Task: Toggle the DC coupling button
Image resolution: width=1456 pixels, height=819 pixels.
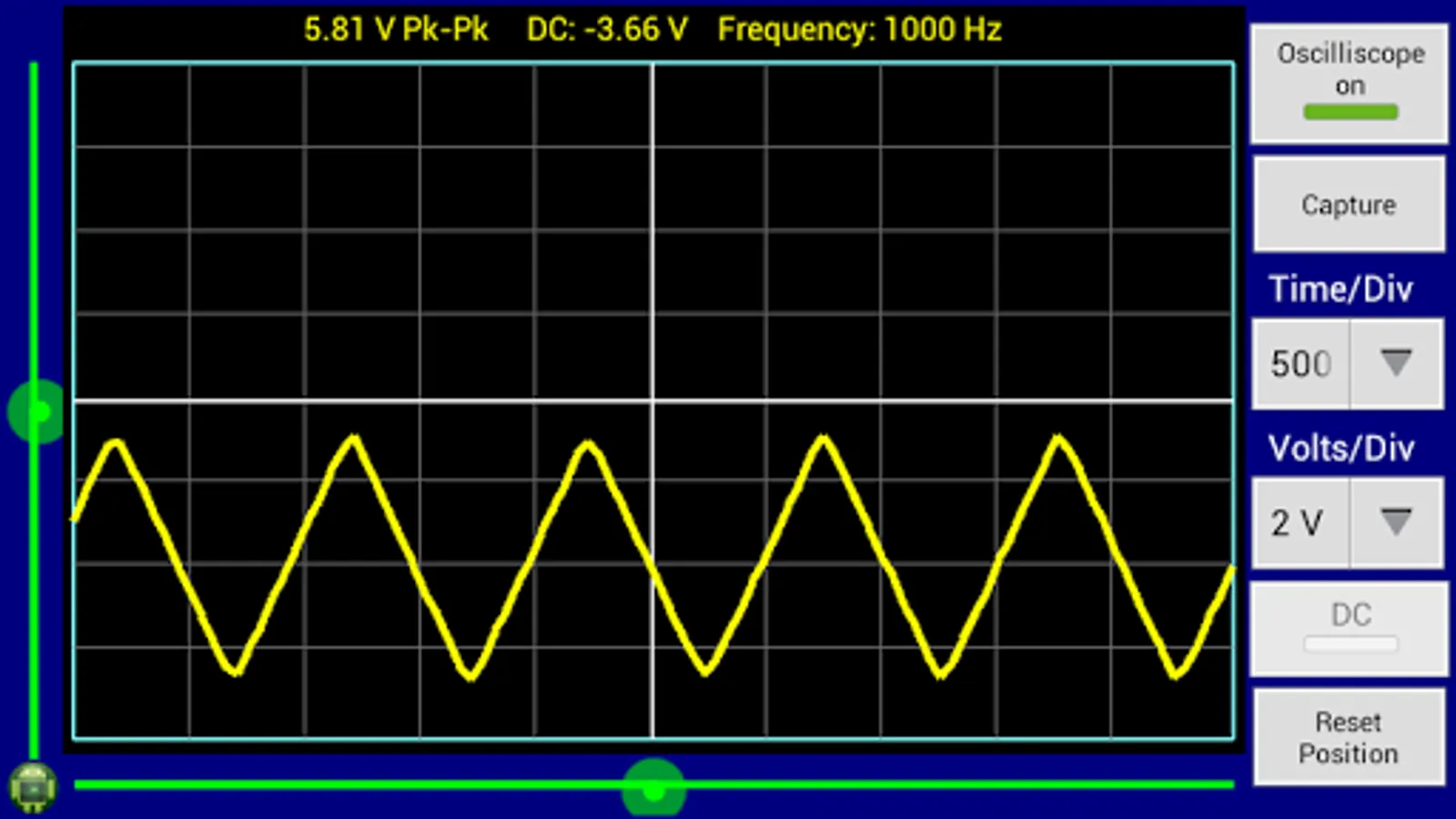Action: tap(1350, 629)
